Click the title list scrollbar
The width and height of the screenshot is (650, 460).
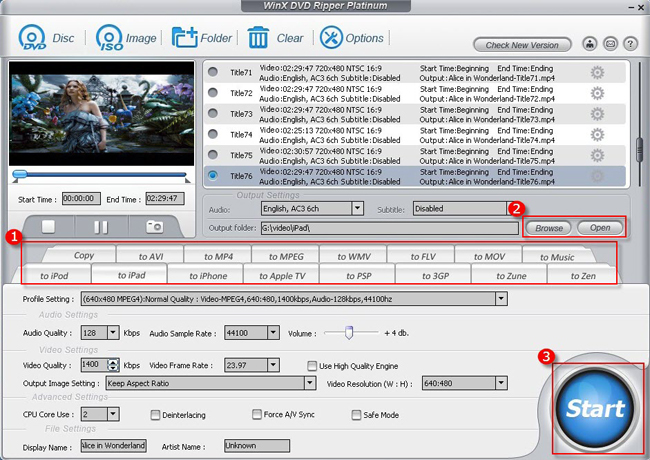point(640,150)
